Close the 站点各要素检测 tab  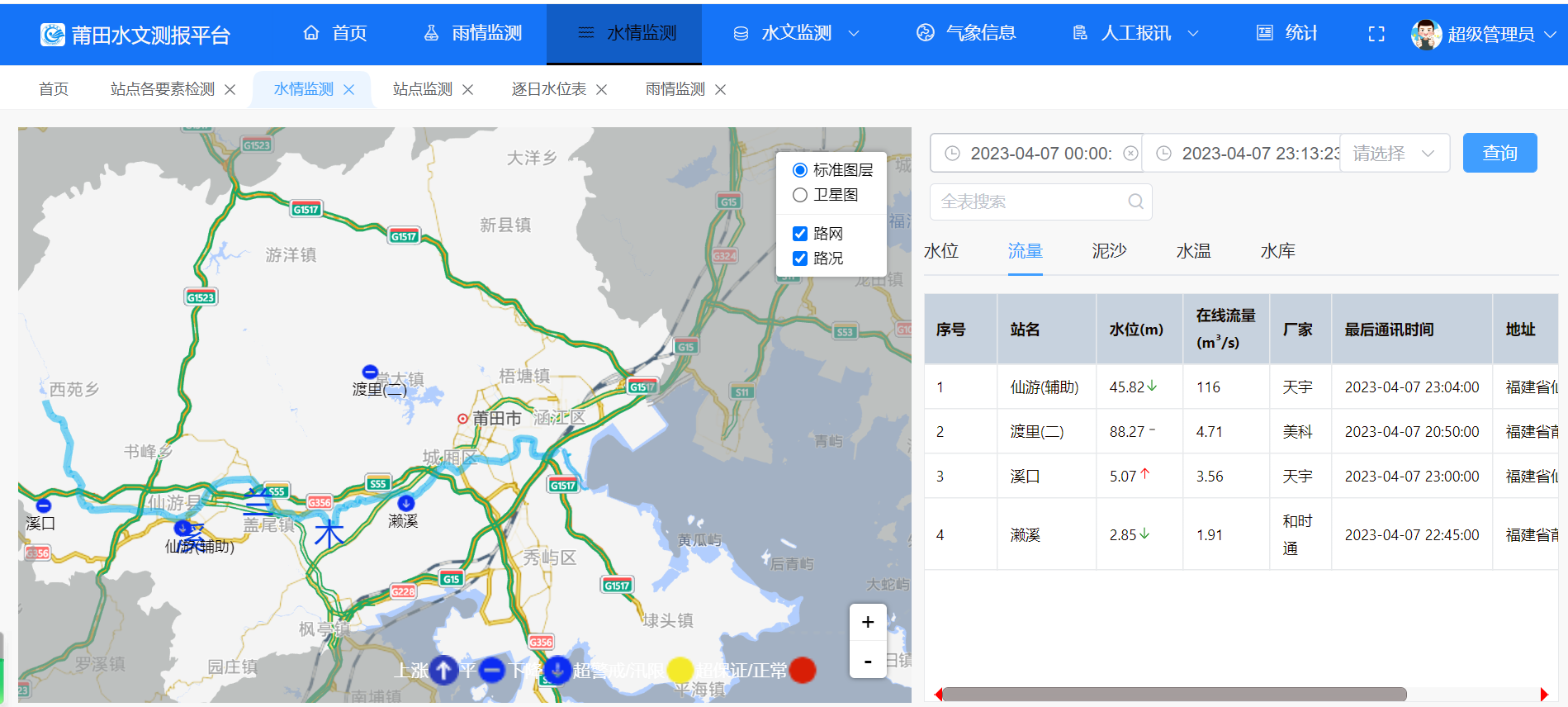click(x=230, y=89)
